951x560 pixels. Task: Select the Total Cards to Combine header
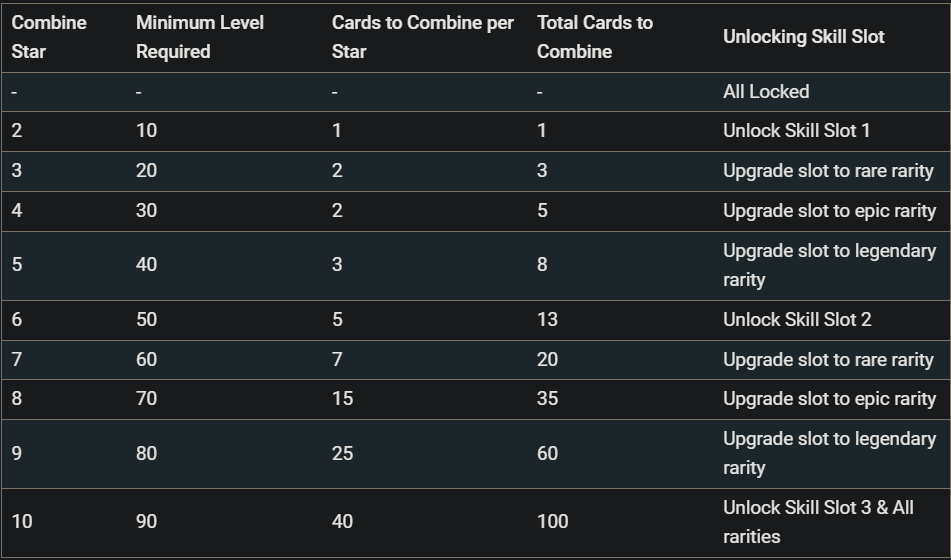(x=595, y=37)
